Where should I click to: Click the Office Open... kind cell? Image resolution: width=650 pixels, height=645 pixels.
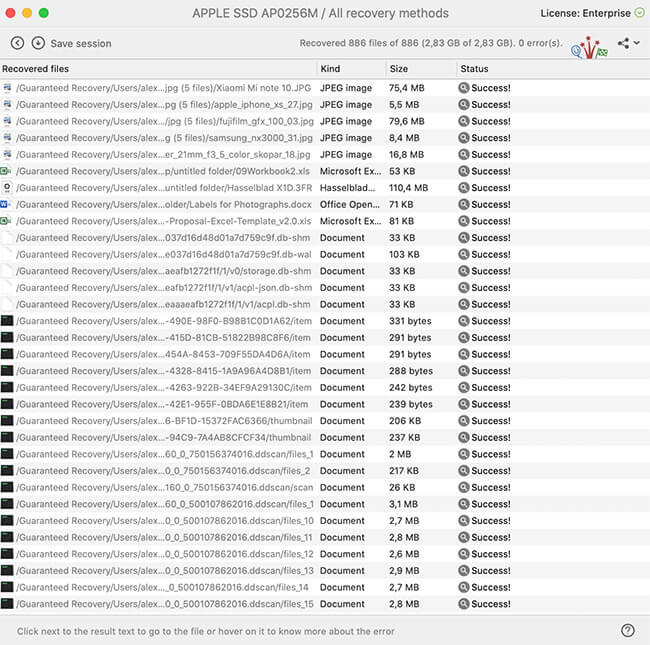coord(349,204)
